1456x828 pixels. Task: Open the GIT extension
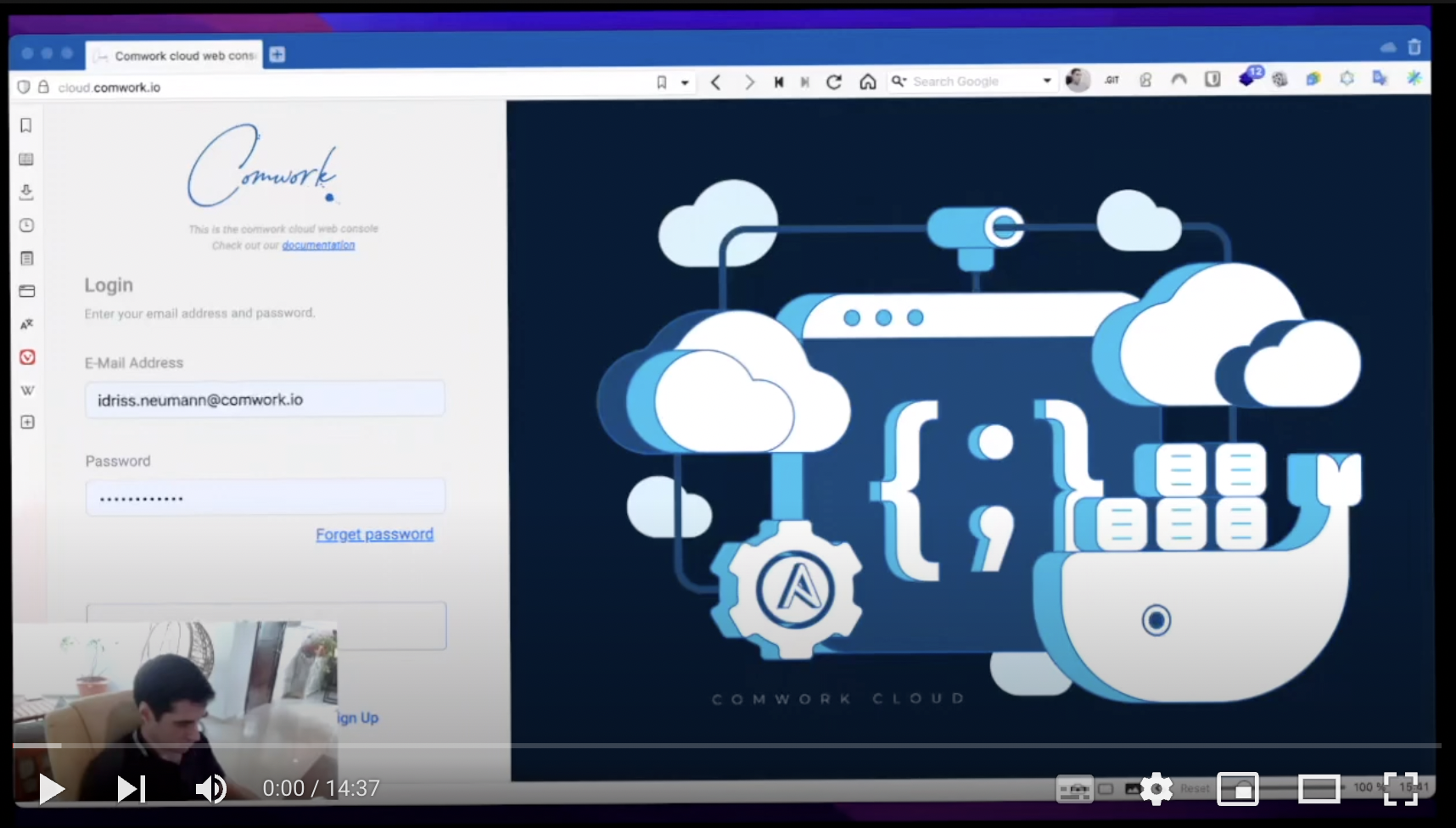coord(1112,80)
